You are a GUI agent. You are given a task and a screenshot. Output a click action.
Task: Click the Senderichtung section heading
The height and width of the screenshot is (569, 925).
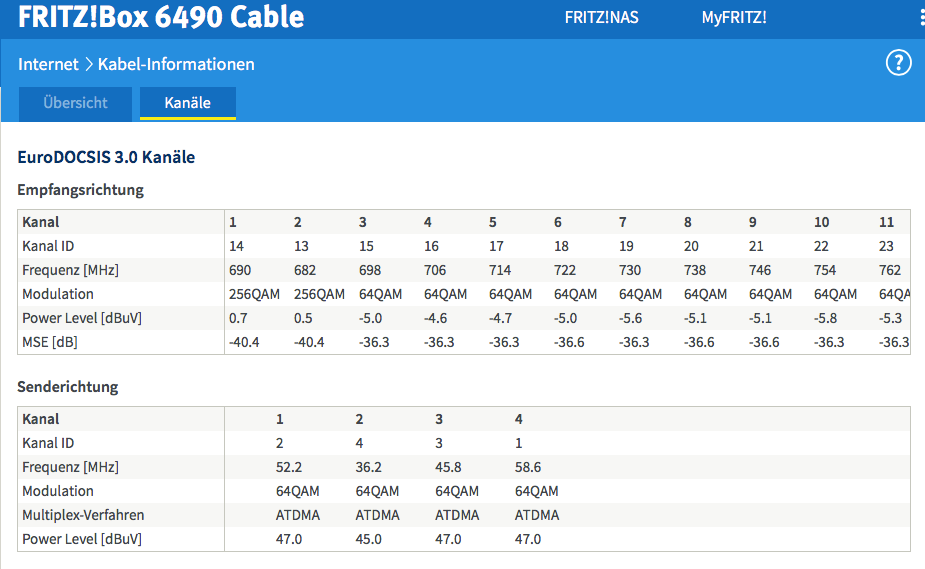click(x=68, y=386)
